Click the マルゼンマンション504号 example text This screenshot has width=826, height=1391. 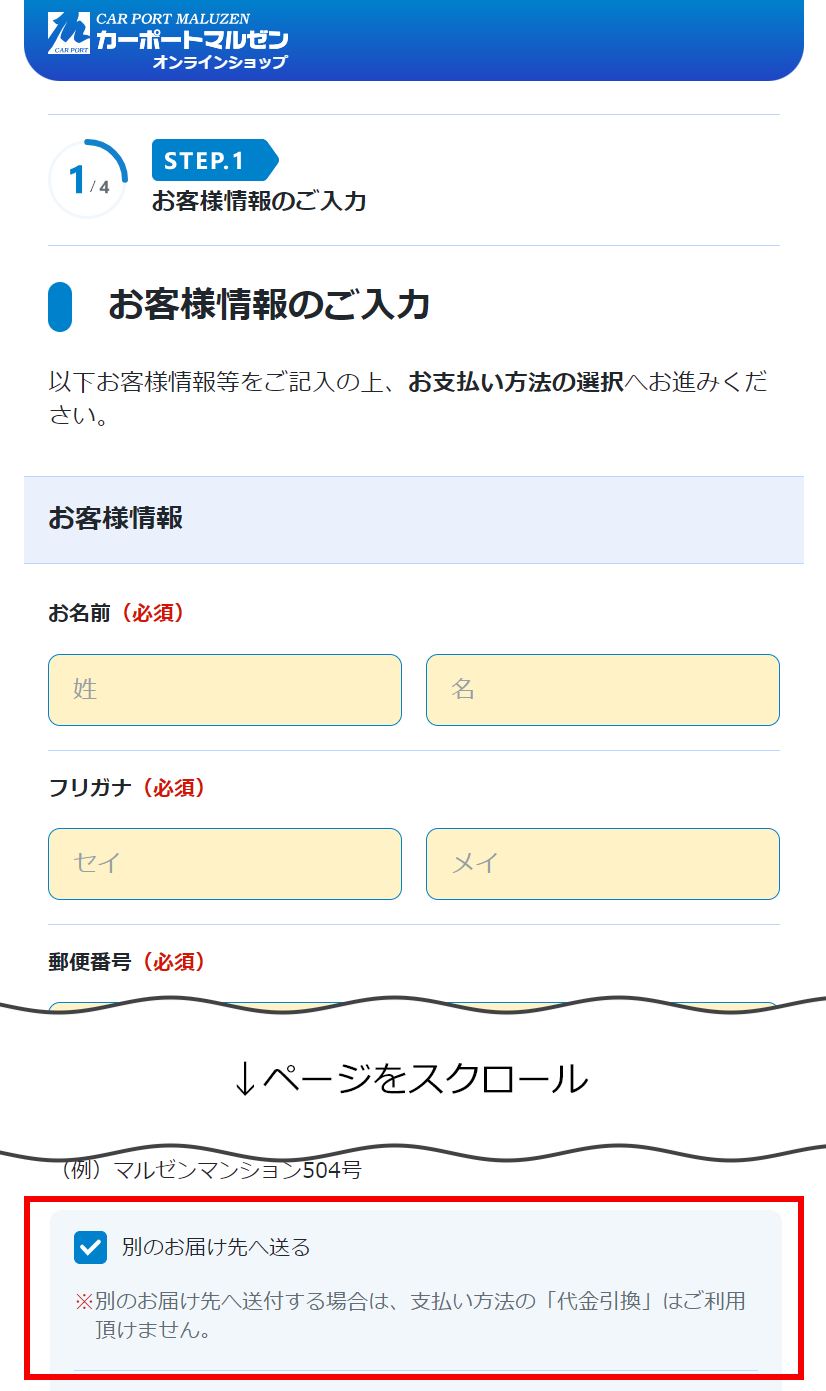(x=212, y=1169)
